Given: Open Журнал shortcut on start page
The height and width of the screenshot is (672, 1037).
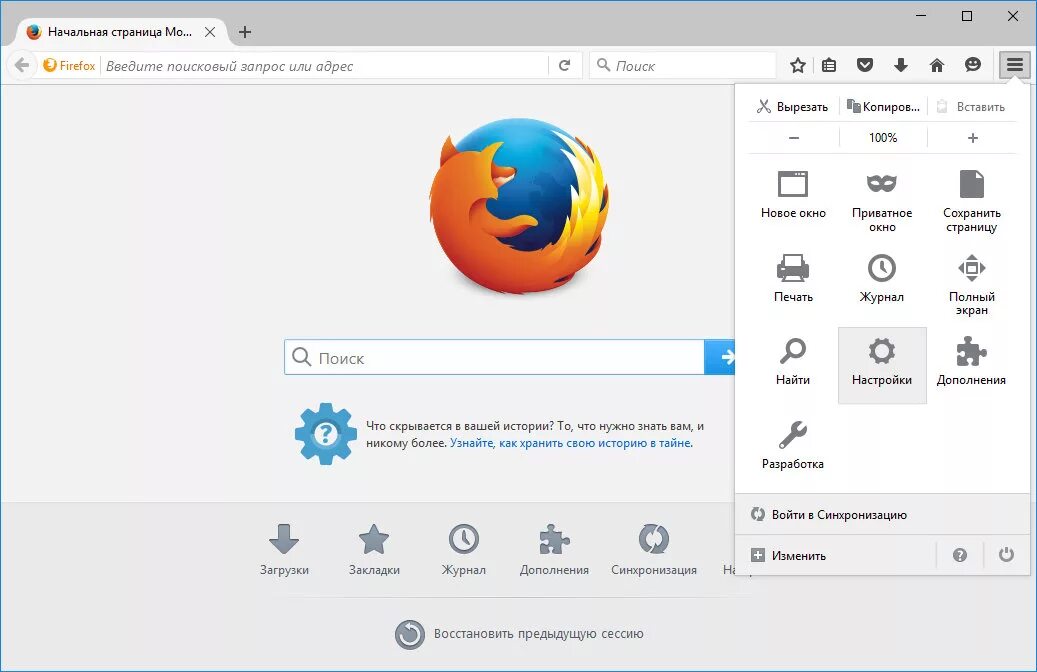Looking at the screenshot, I should click(464, 548).
